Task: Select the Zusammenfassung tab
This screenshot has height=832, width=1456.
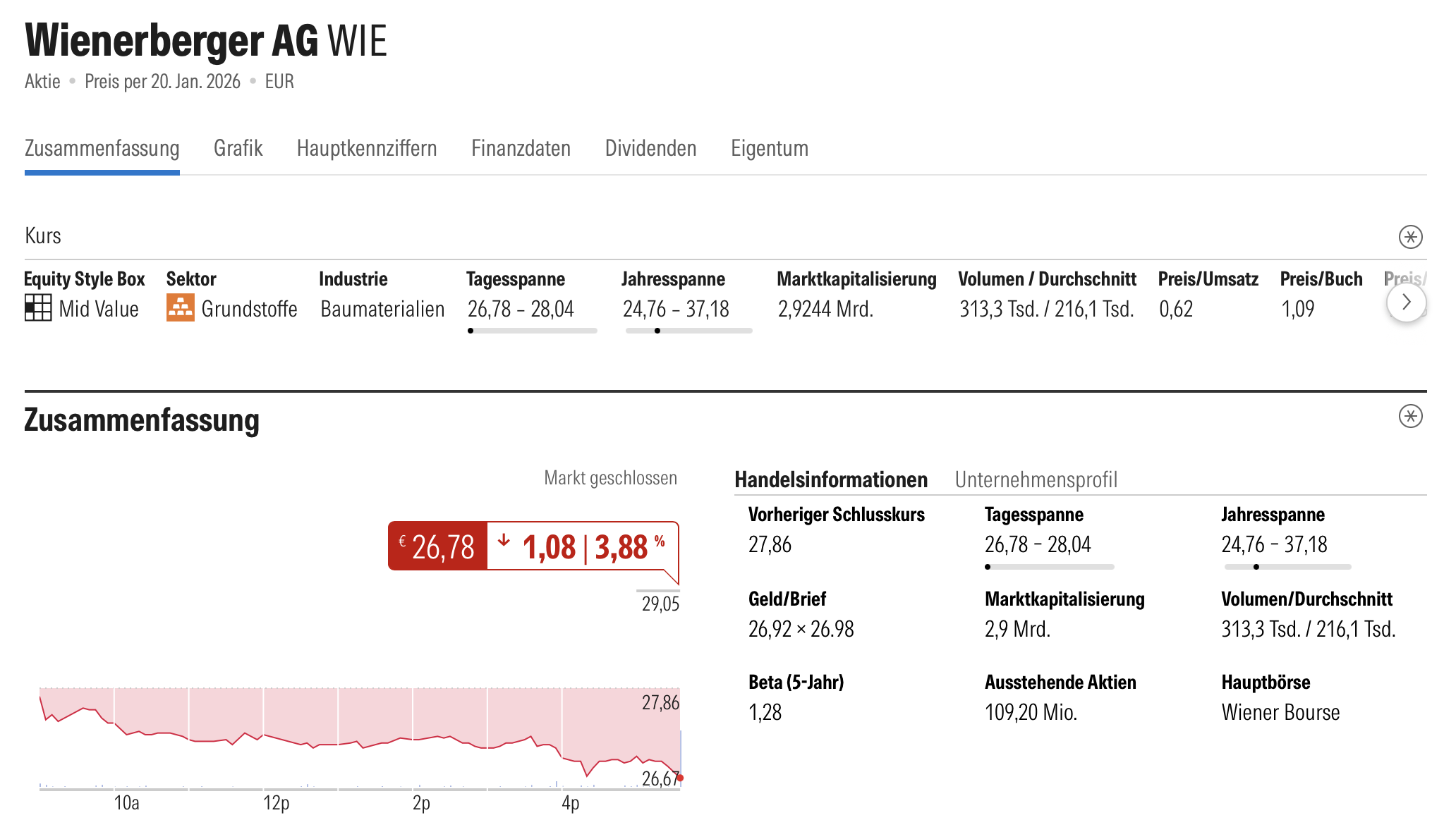Action: pyautogui.click(x=102, y=149)
